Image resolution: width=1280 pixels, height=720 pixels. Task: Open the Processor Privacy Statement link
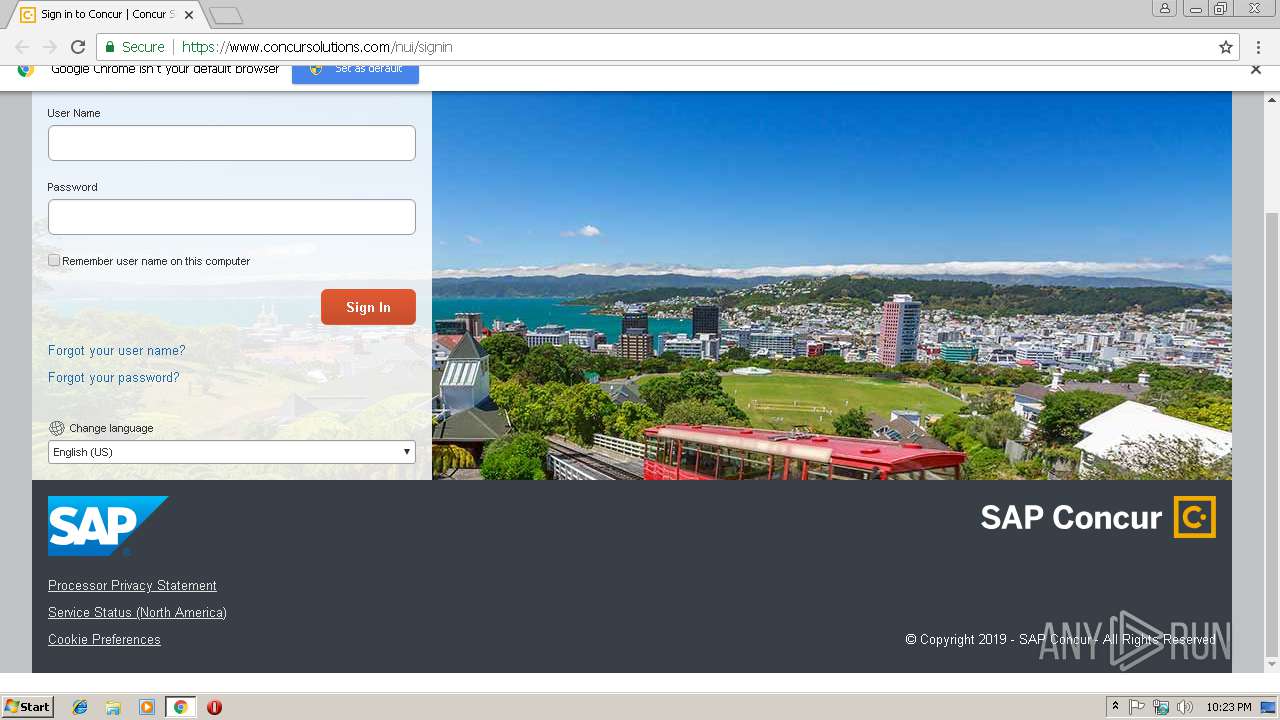point(132,586)
